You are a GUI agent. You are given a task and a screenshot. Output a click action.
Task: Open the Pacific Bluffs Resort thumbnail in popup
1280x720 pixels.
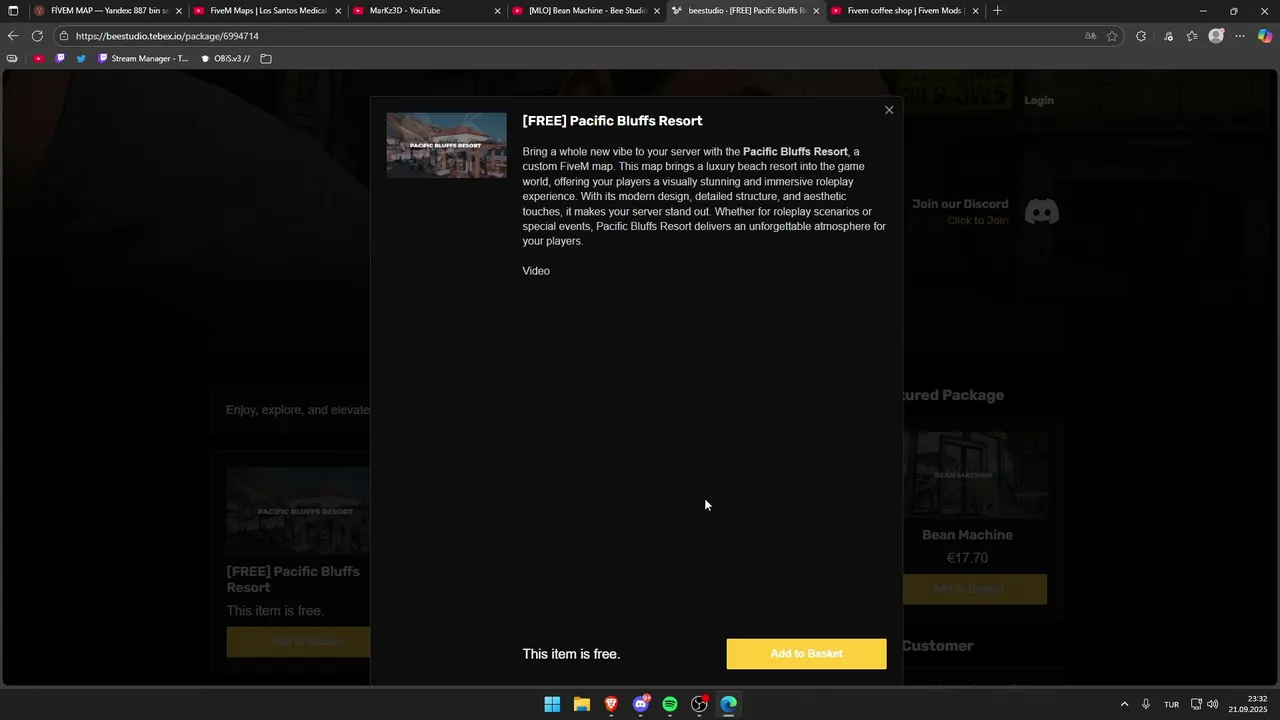tap(447, 145)
